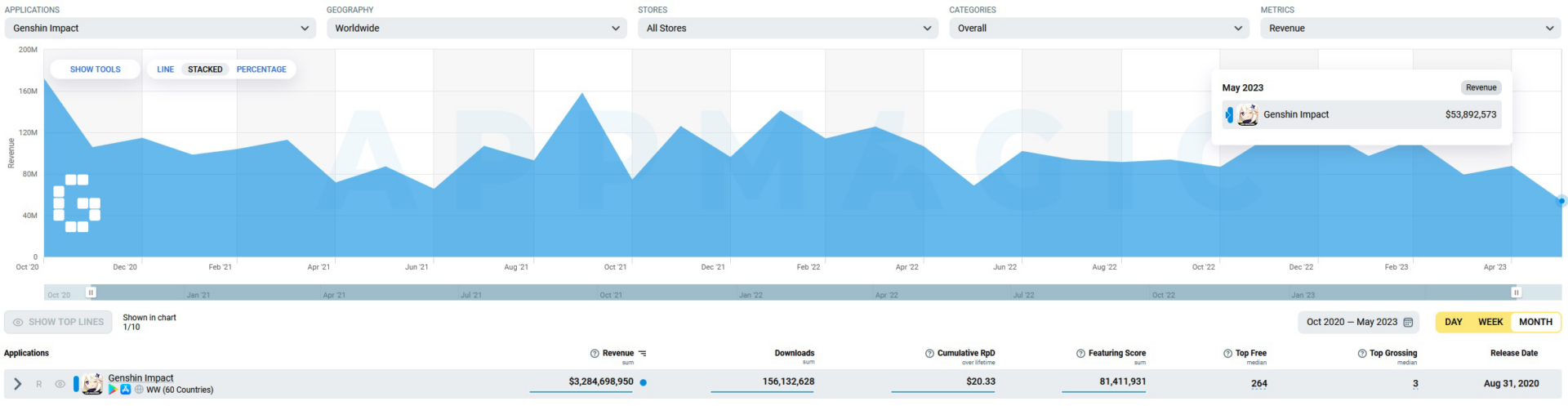Click the help icon next to Cumulative RpD

coord(929,354)
